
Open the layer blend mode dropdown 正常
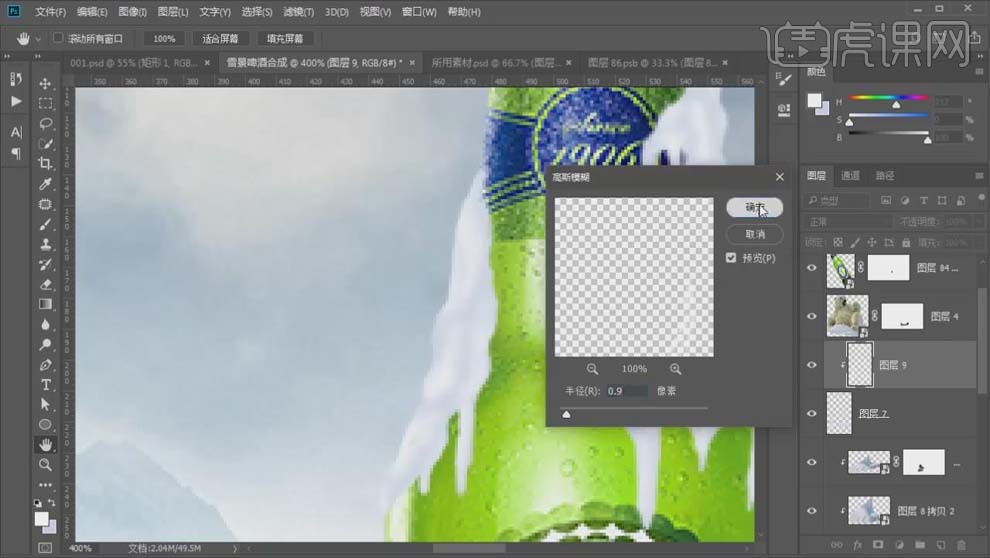pos(845,221)
